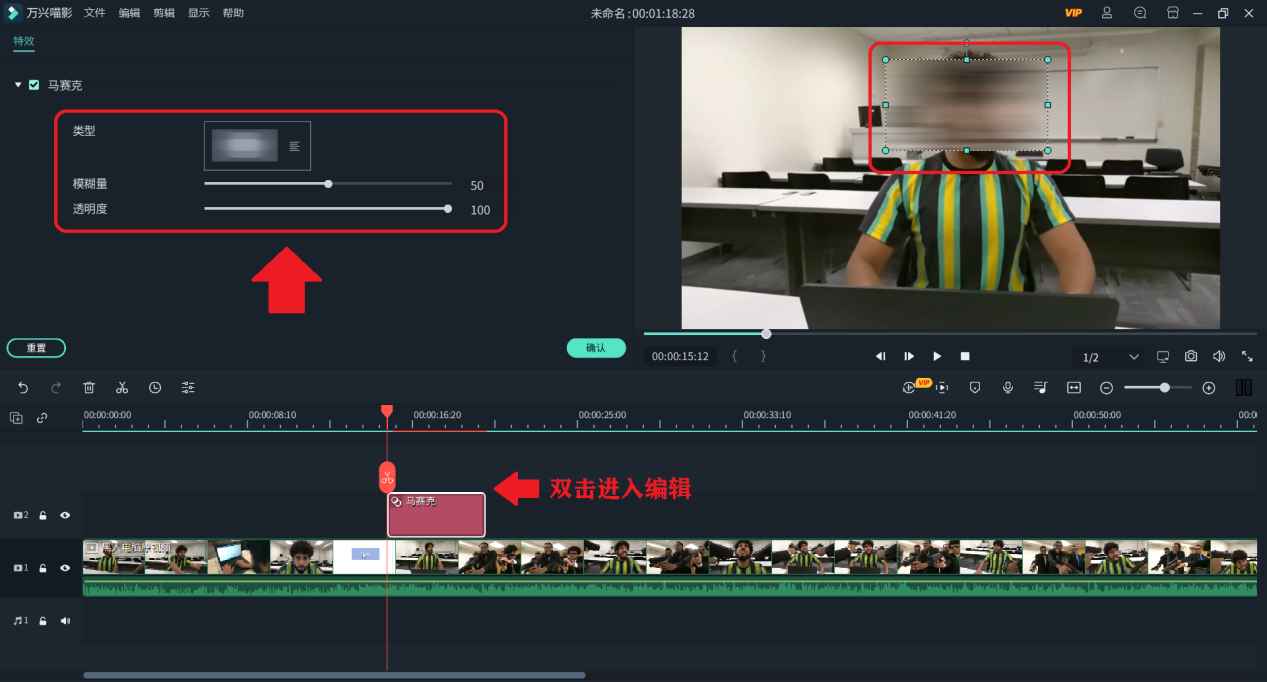
Task: Open the 剪辑 menu
Action: pos(164,13)
